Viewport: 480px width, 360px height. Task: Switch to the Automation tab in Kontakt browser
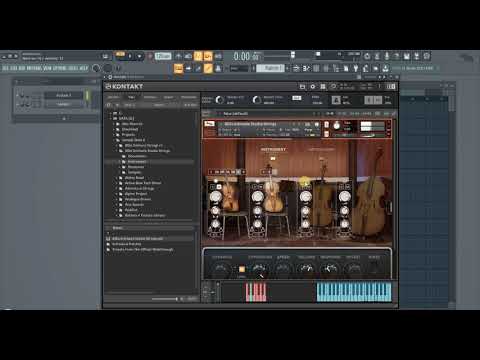pos(189,97)
